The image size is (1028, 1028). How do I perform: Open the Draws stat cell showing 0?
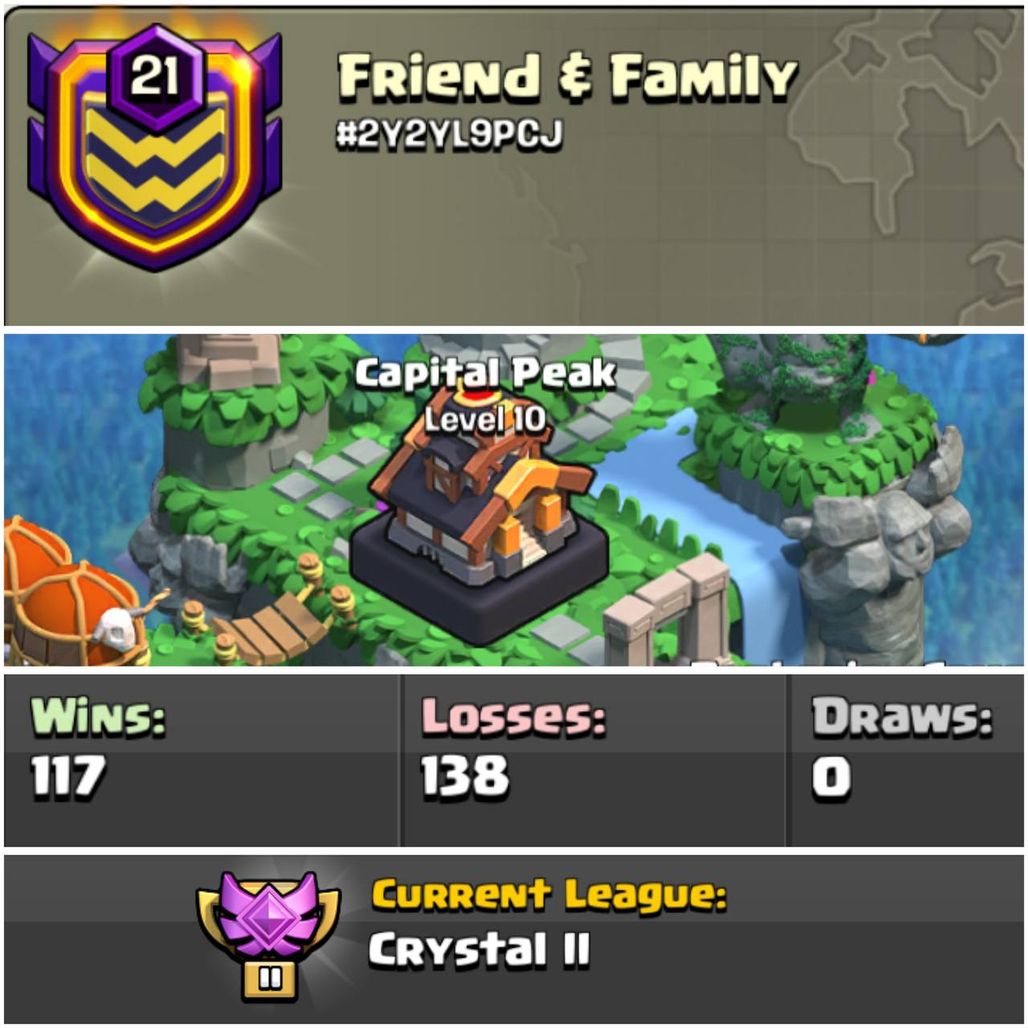click(906, 761)
